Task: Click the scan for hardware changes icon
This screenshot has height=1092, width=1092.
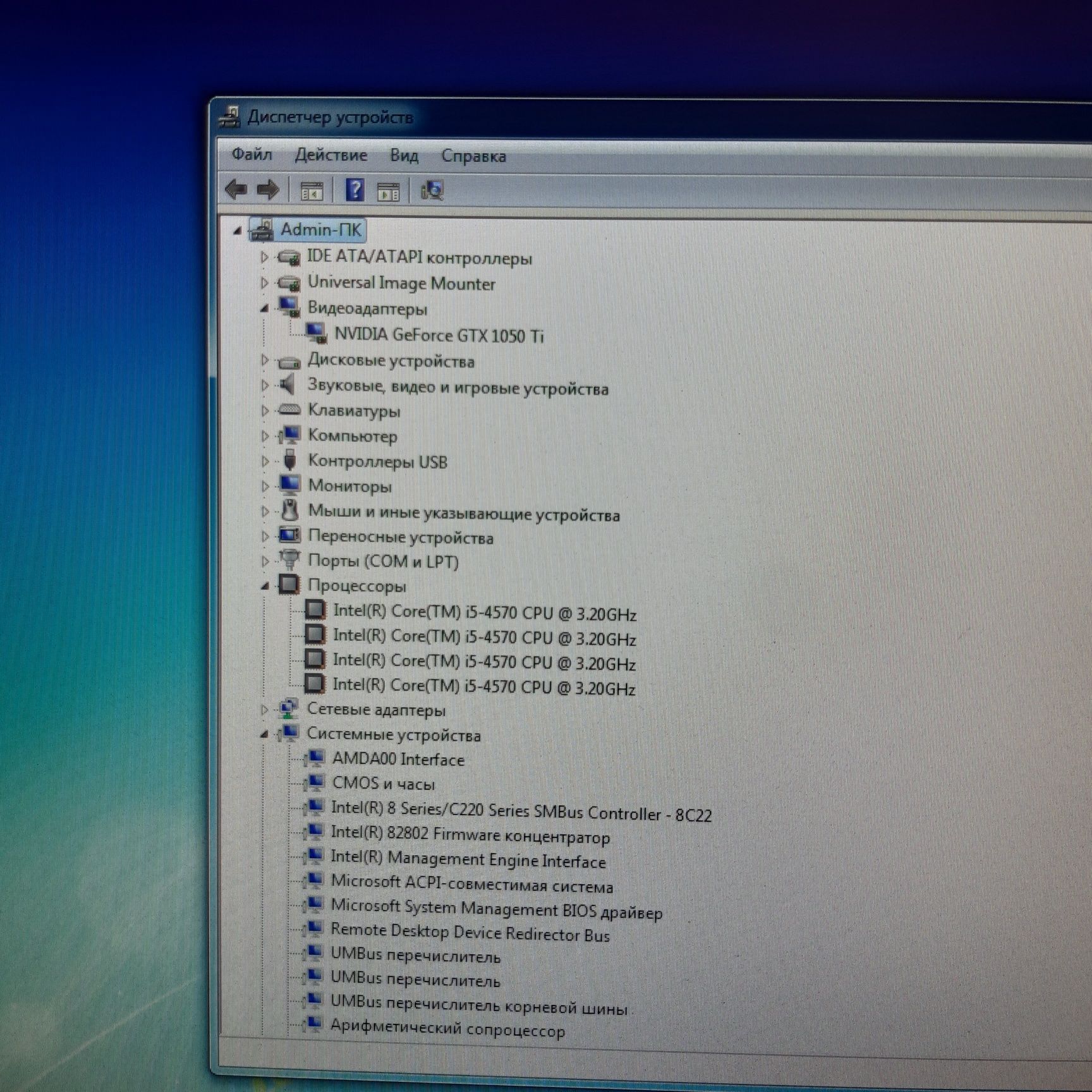Action: point(432,190)
